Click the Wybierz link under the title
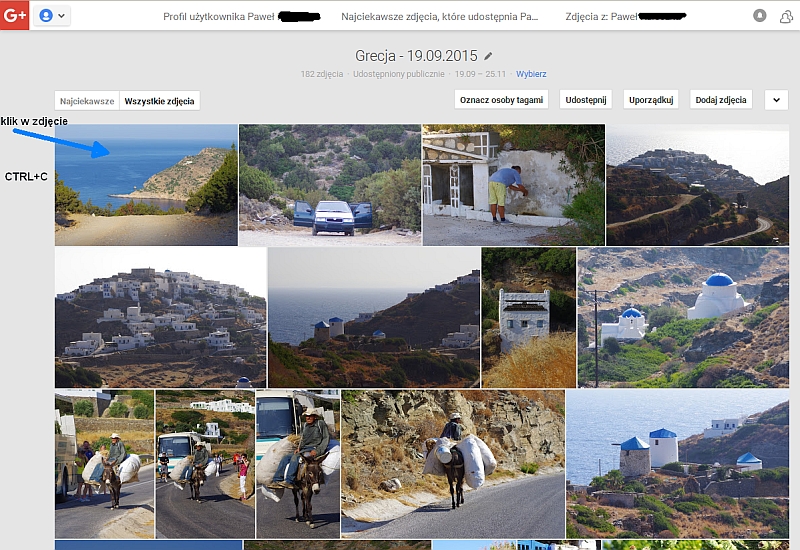The width and height of the screenshot is (800, 550). click(x=531, y=74)
